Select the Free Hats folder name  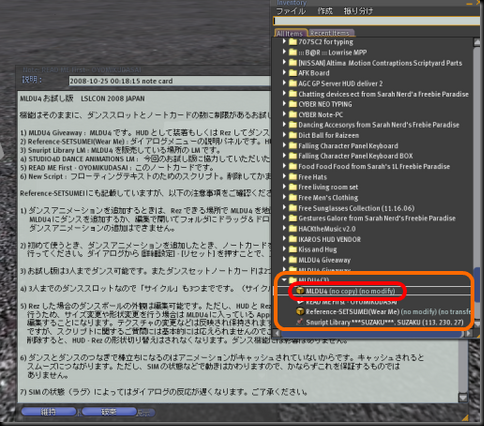pyautogui.click(x=312, y=177)
